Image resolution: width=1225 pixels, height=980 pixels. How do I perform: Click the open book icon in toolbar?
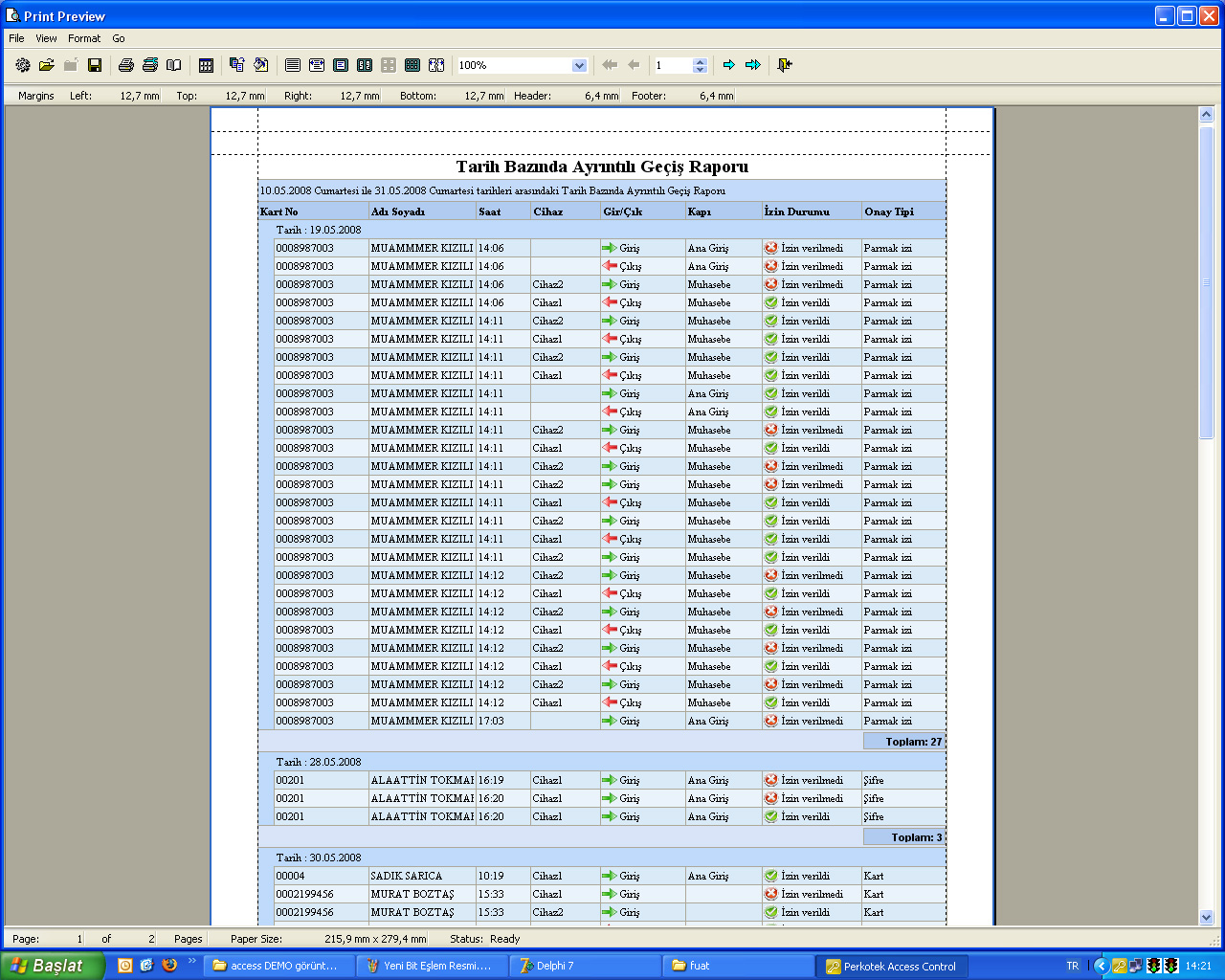174,65
